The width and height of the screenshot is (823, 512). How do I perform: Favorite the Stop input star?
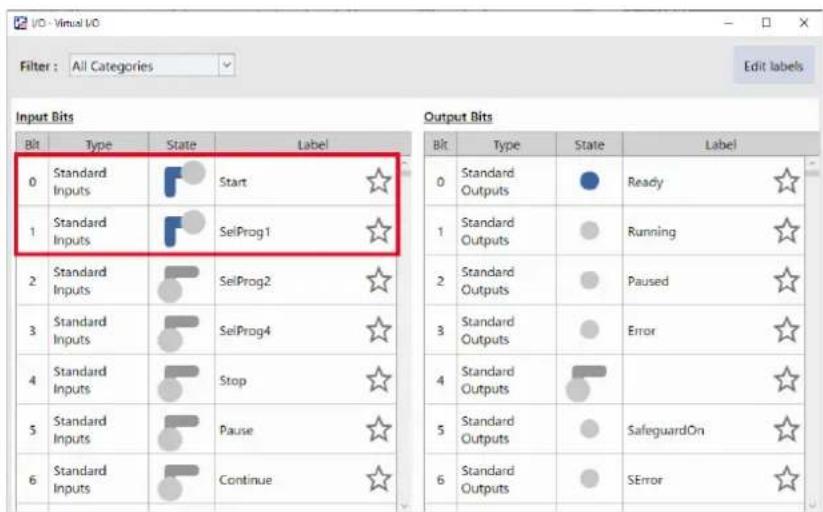378,380
